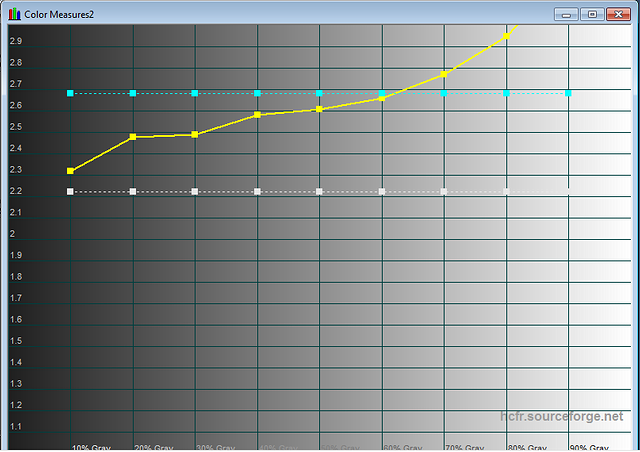
Task: Click the 70% Gray axis label
Action: point(464,448)
